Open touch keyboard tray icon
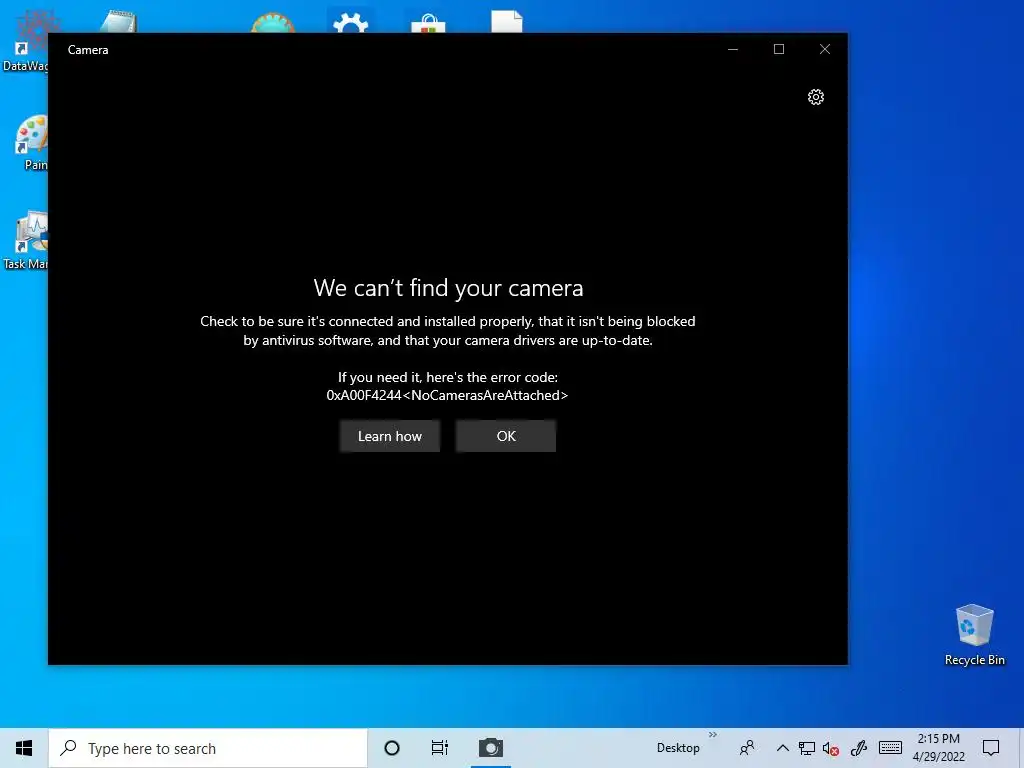This screenshot has height=768, width=1024. pos(890,748)
